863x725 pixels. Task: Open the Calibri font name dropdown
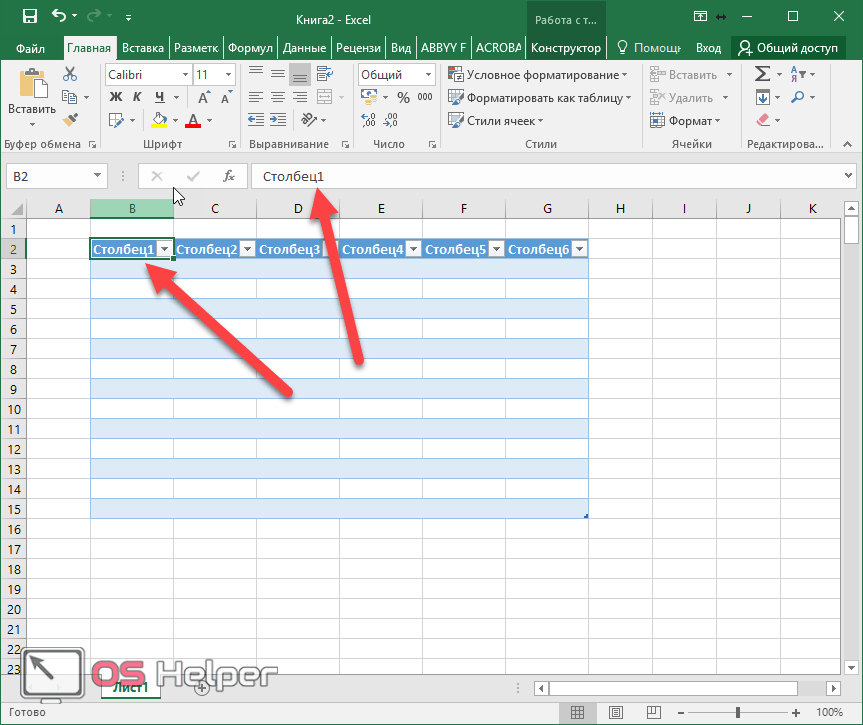click(x=185, y=75)
